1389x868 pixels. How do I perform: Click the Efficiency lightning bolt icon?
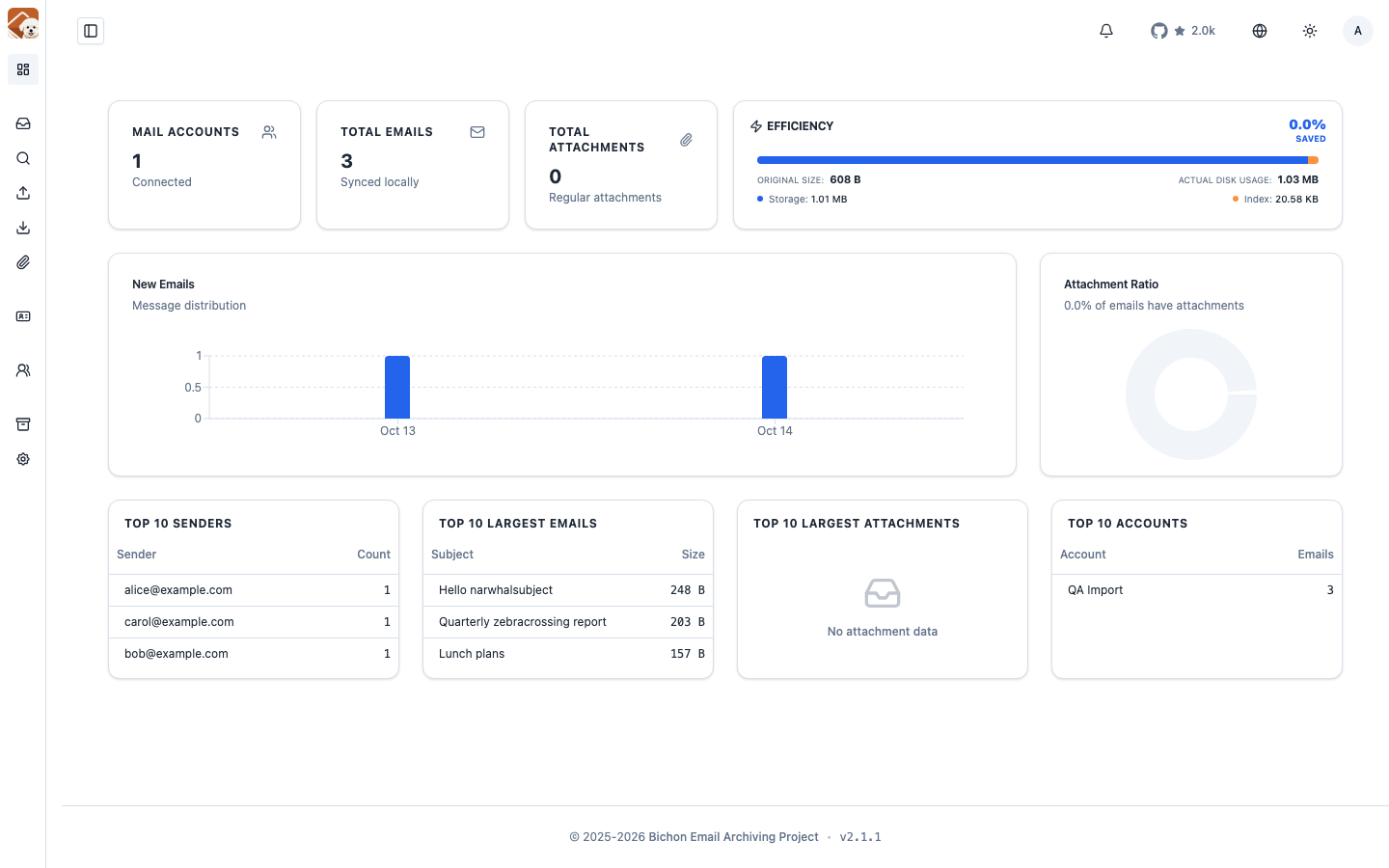[756, 126]
